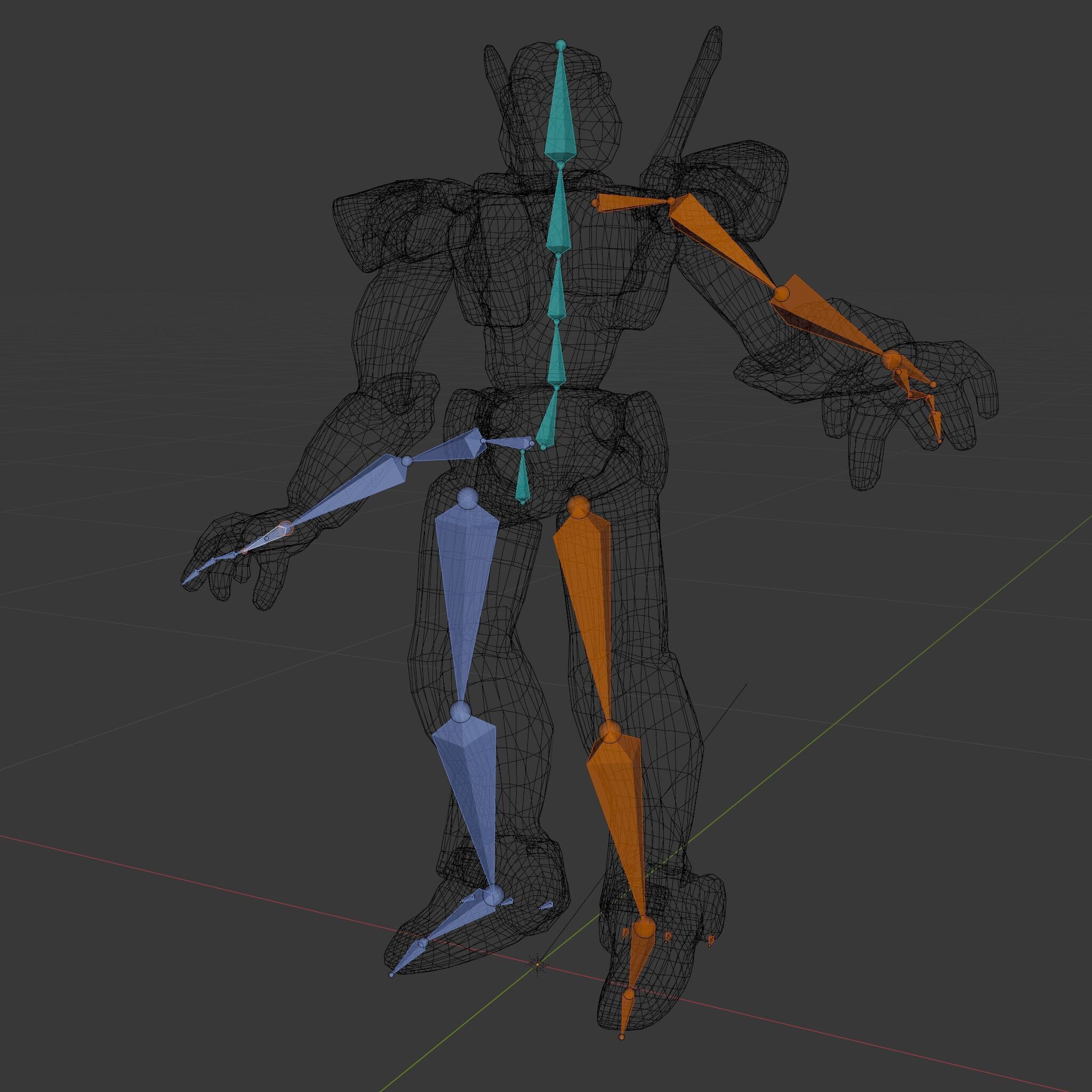The image size is (1092, 1092).
Task: Click the blue hip joint sphere
Action: pyautogui.click(x=468, y=497)
